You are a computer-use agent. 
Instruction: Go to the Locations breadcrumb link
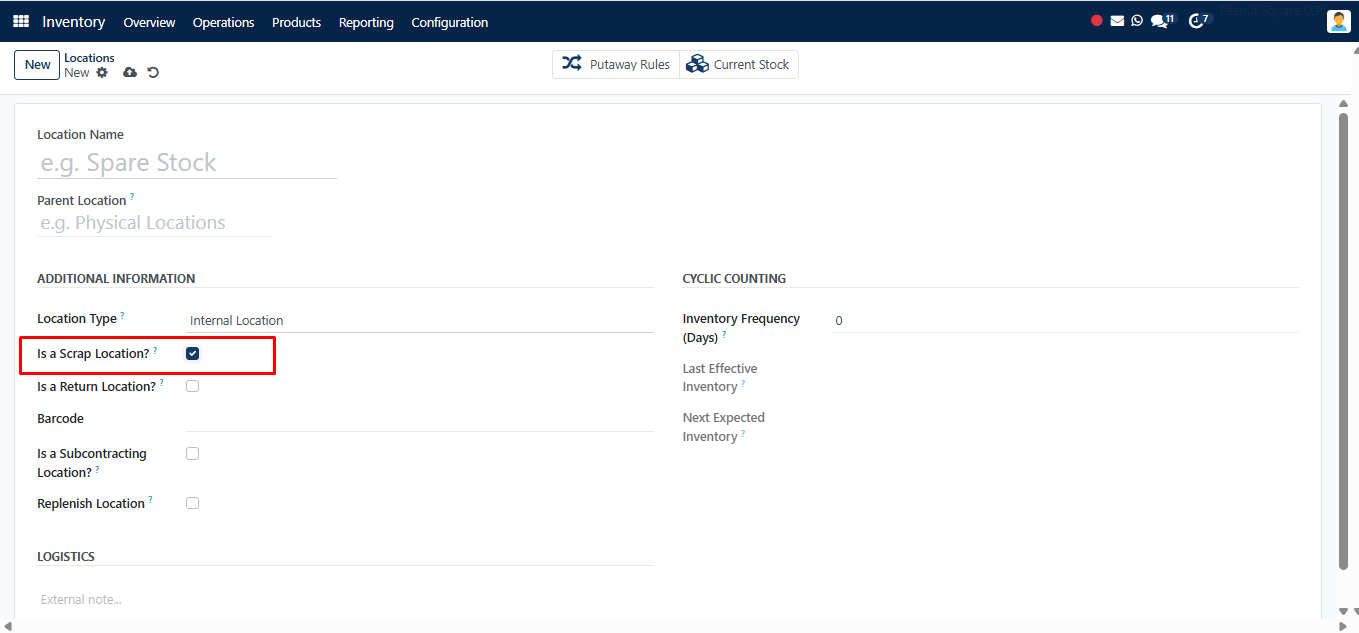tap(90, 58)
